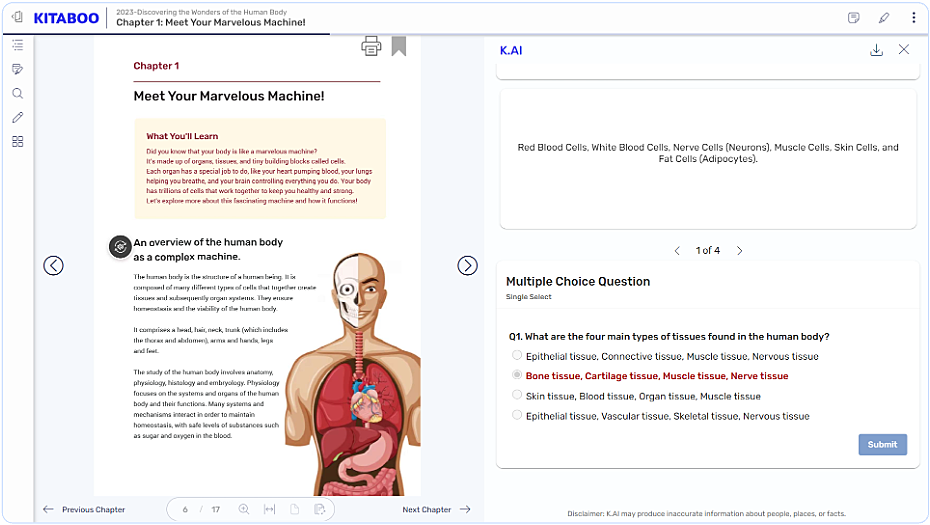Choose the 'Bone tissue, Cartilage tissue' answer

click(x=517, y=376)
